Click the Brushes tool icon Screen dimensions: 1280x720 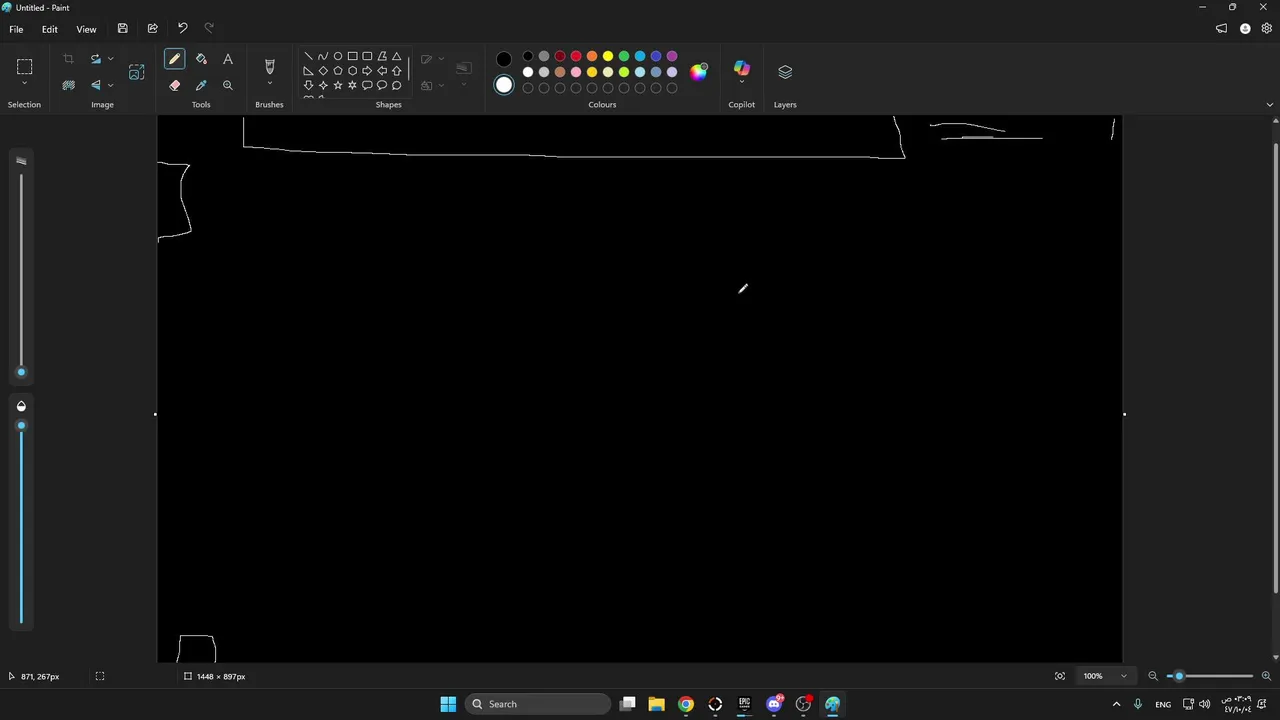[x=269, y=66]
